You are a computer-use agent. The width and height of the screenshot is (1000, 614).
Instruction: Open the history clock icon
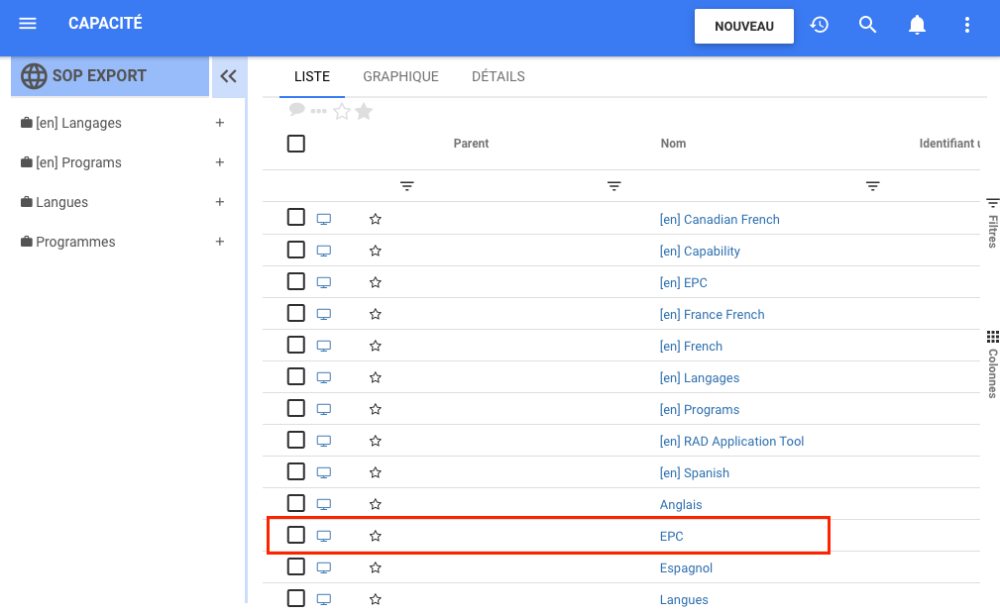point(820,25)
